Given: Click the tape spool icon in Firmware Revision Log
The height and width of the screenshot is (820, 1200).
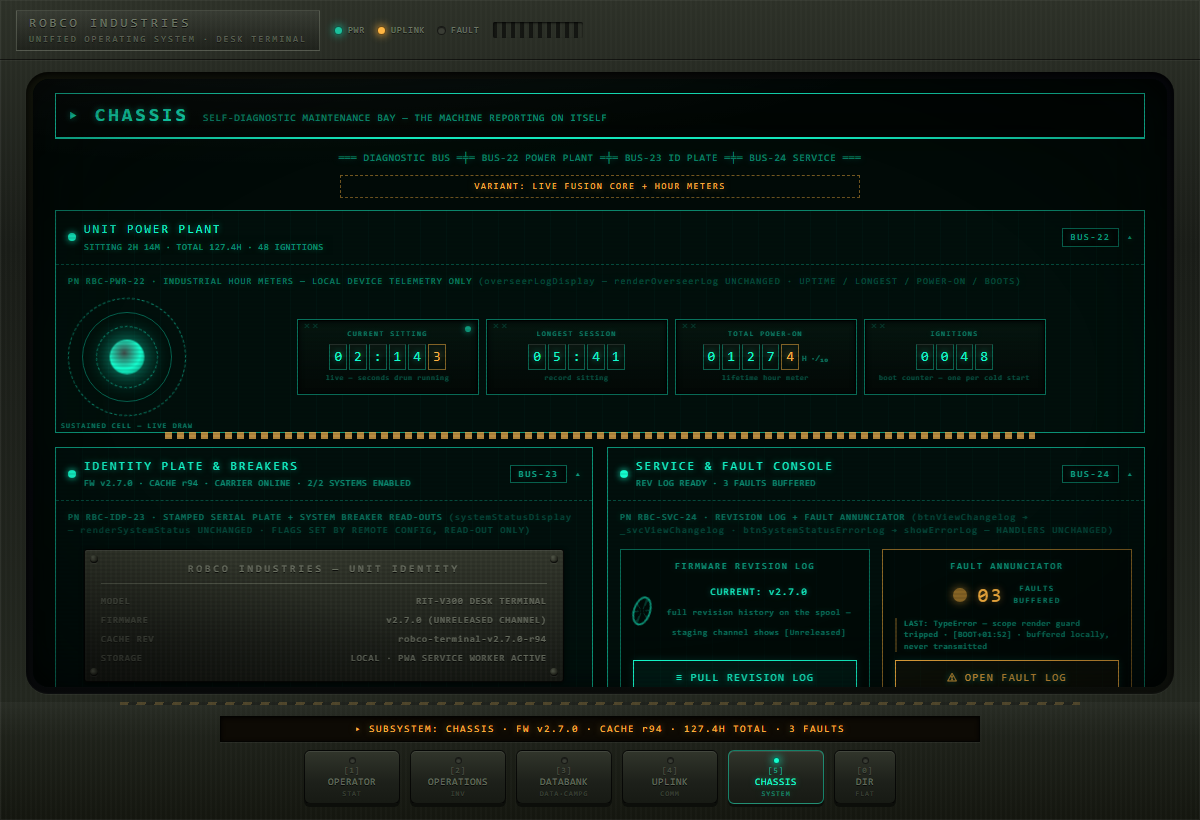Looking at the screenshot, I should tap(642, 611).
